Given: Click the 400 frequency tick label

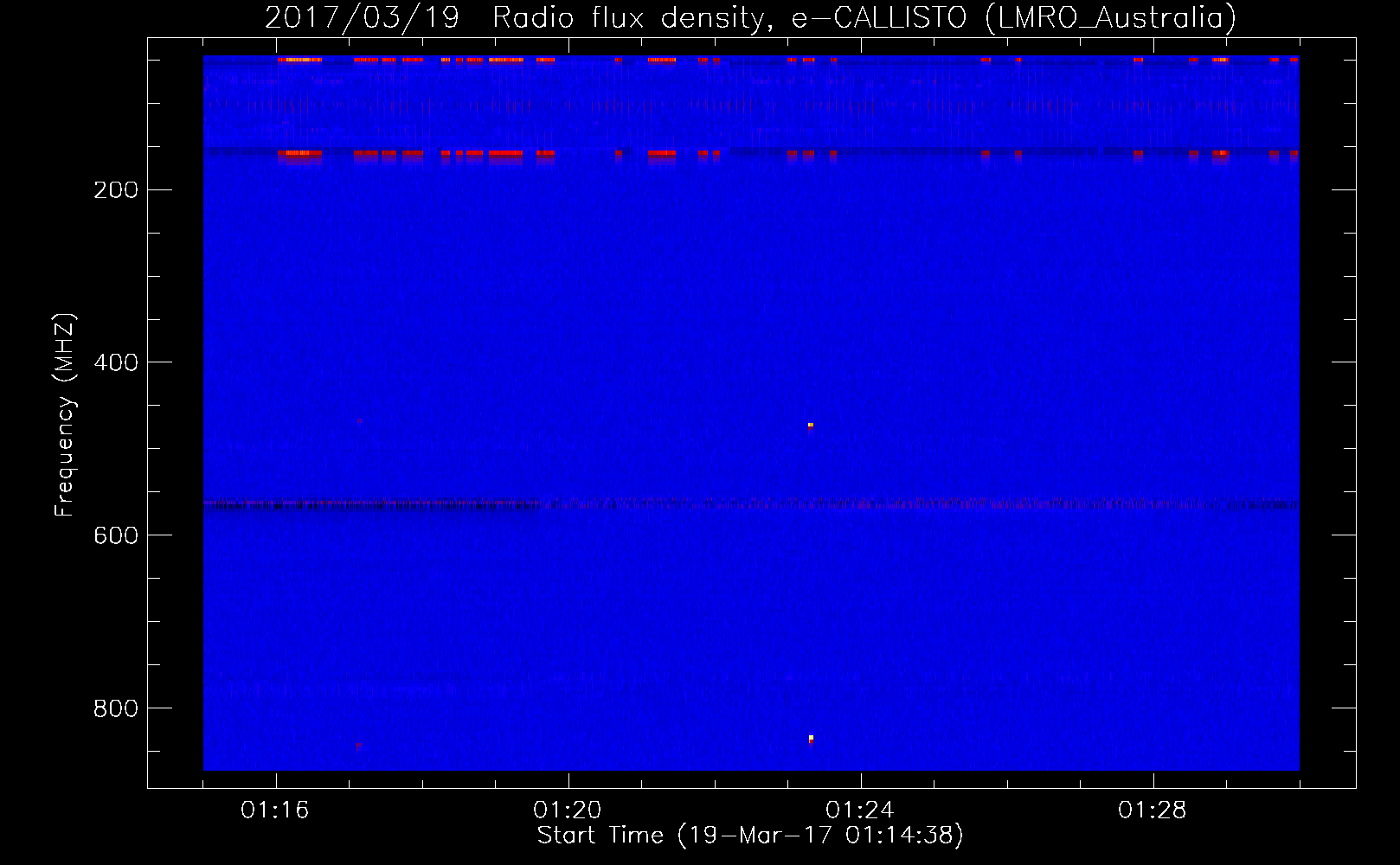Looking at the screenshot, I should coord(116,362).
